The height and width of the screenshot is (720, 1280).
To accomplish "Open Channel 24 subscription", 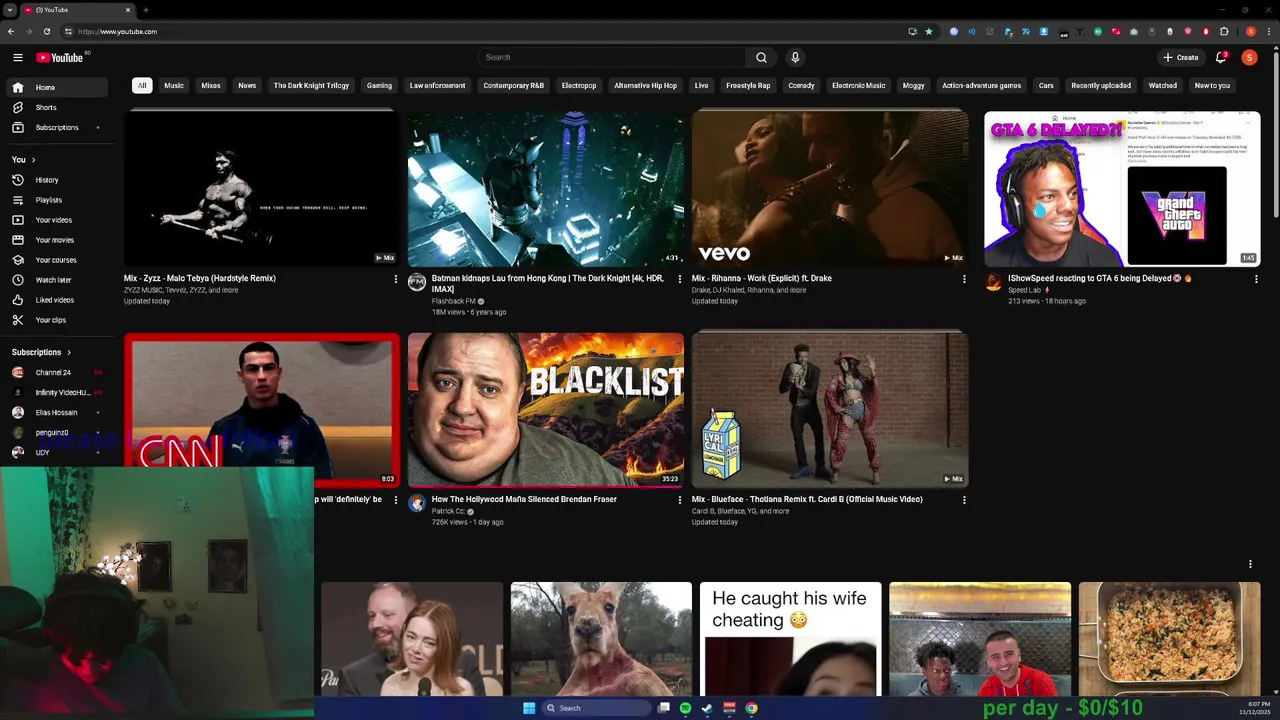I will click(56, 372).
